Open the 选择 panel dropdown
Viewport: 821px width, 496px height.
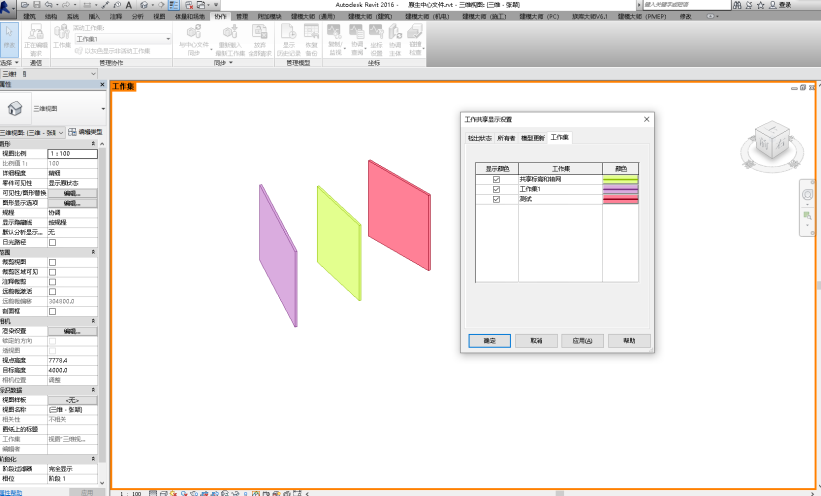point(9,63)
